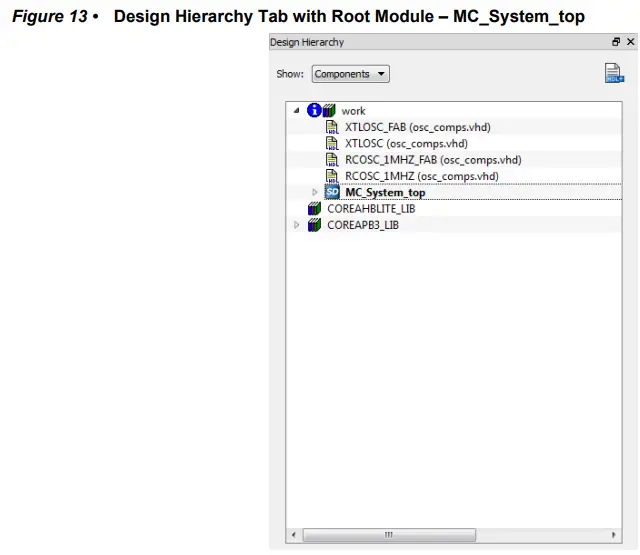Select RCOSC_1MHZ (osc_comps.vhd) entry
640x555 pixels.
(x=422, y=176)
